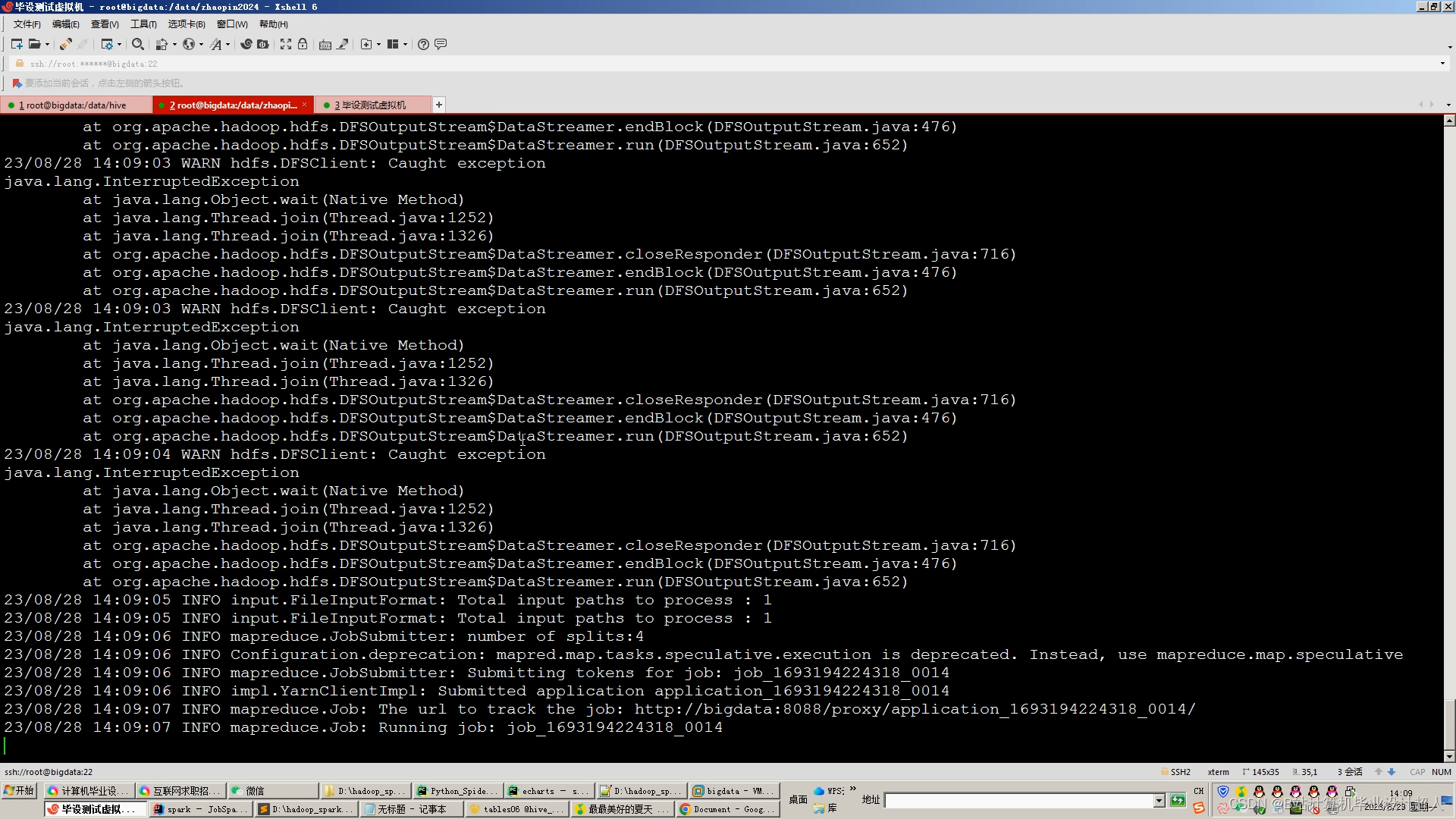The width and height of the screenshot is (1456, 819).
Task: Expand the open folder dropdown arrow
Action: pos(47,45)
